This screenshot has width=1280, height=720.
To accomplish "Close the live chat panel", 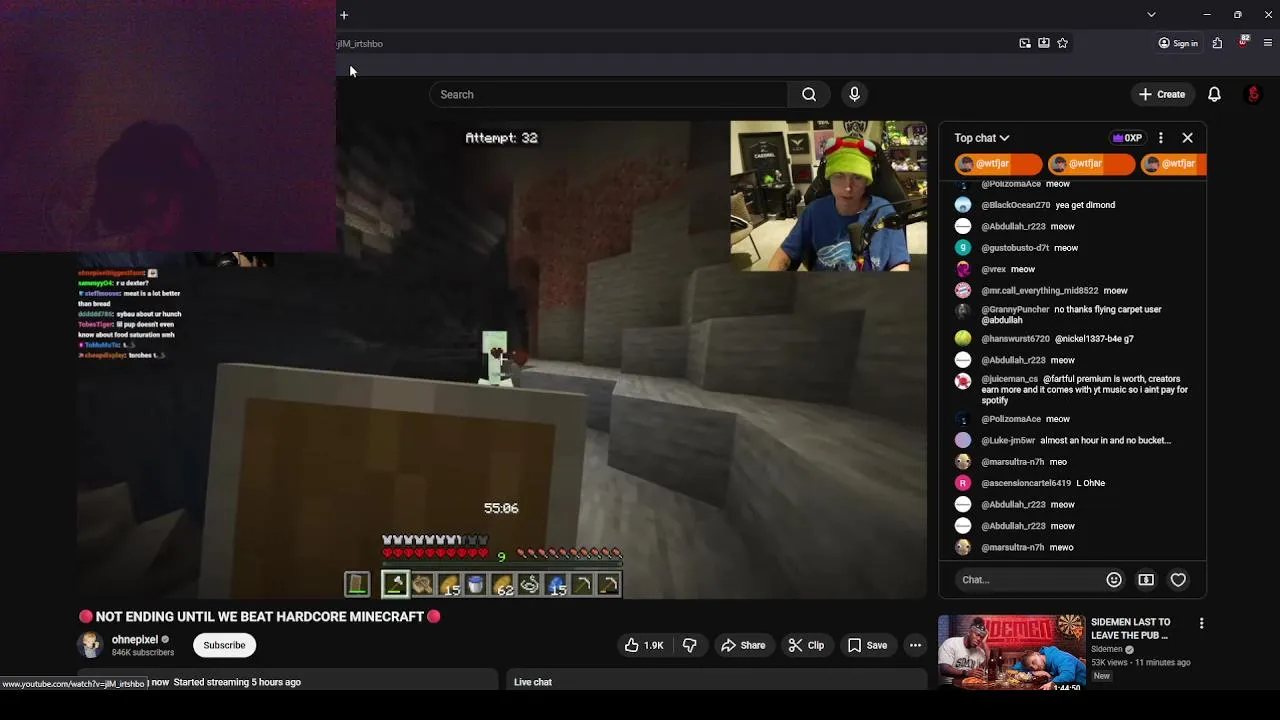I will 1187,138.
